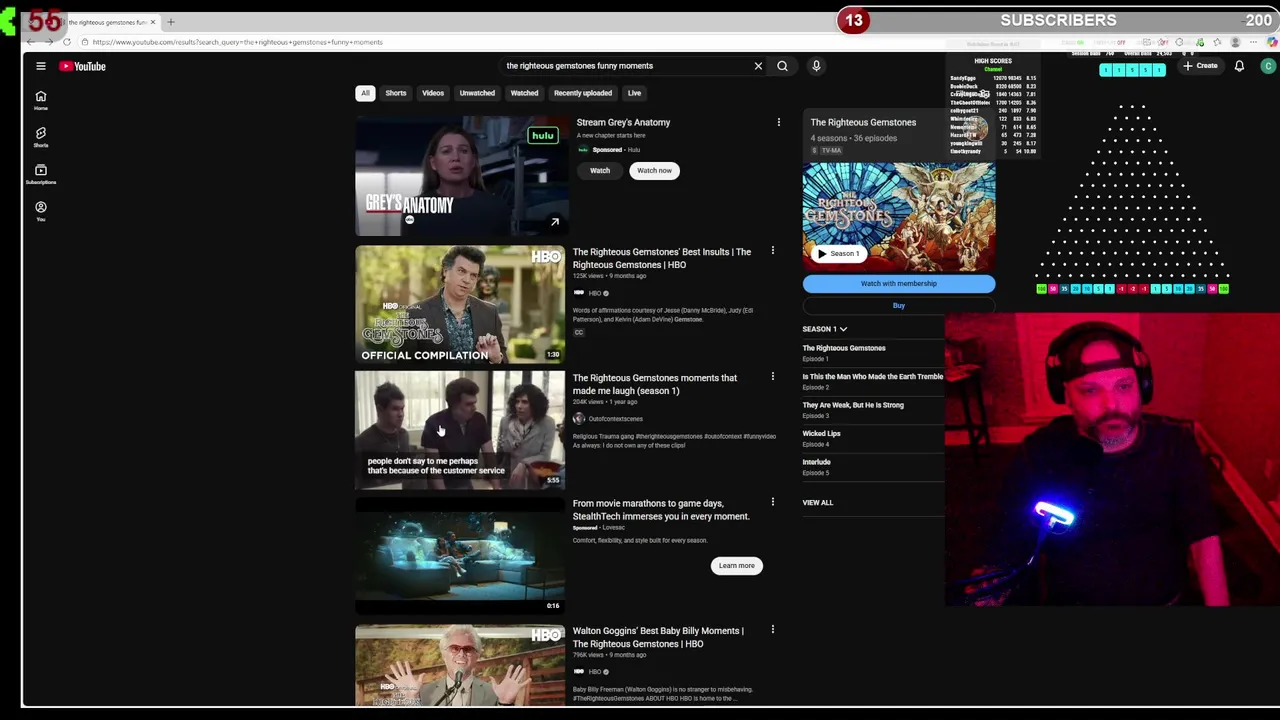This screenshot has width=1280, height=720.
Task: Open Shorts from the sidebar
Action: point(41,137)
